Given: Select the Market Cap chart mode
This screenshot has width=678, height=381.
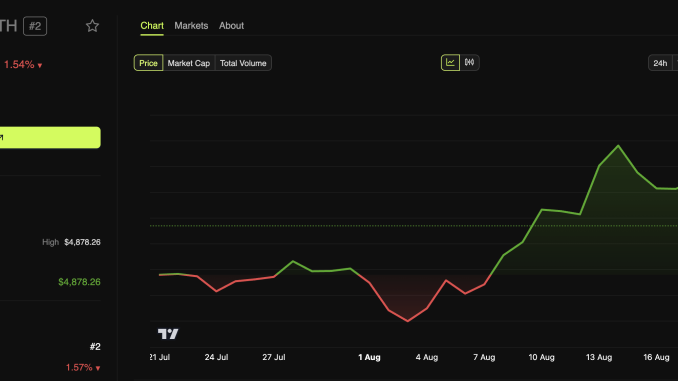Looking at the screenshot, I should click(189, 63).
